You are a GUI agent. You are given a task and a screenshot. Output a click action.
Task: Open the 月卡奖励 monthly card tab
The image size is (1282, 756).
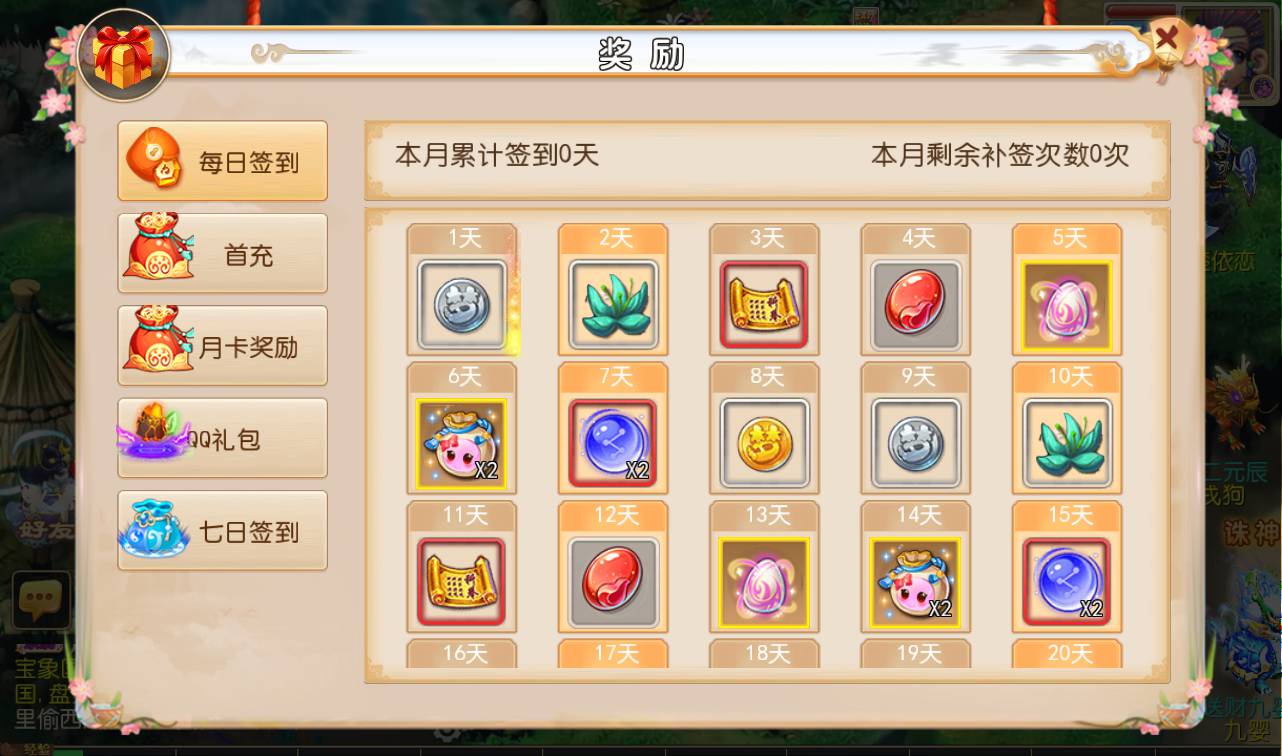point(223,346)
